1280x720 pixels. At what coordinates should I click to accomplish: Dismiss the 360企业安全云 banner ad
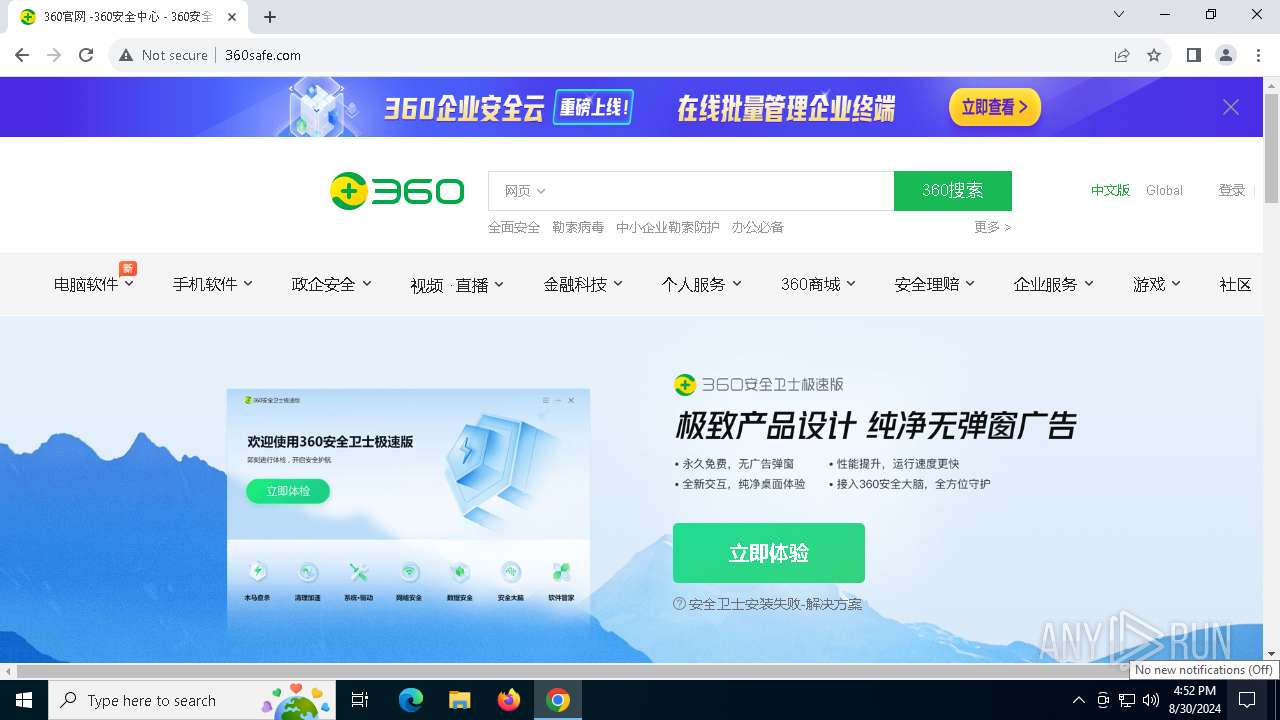point(1231,107)
